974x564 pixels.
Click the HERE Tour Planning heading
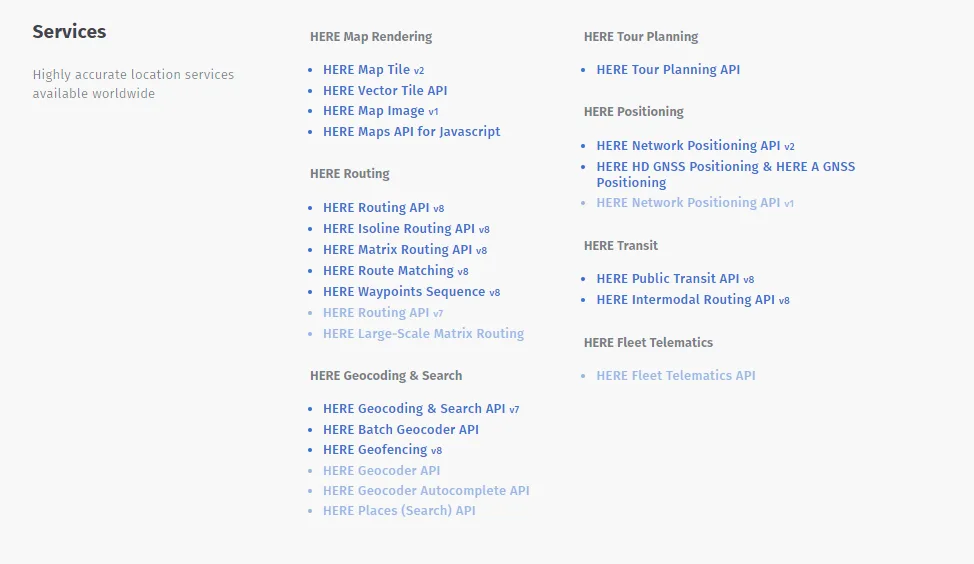tap(641, 37)
